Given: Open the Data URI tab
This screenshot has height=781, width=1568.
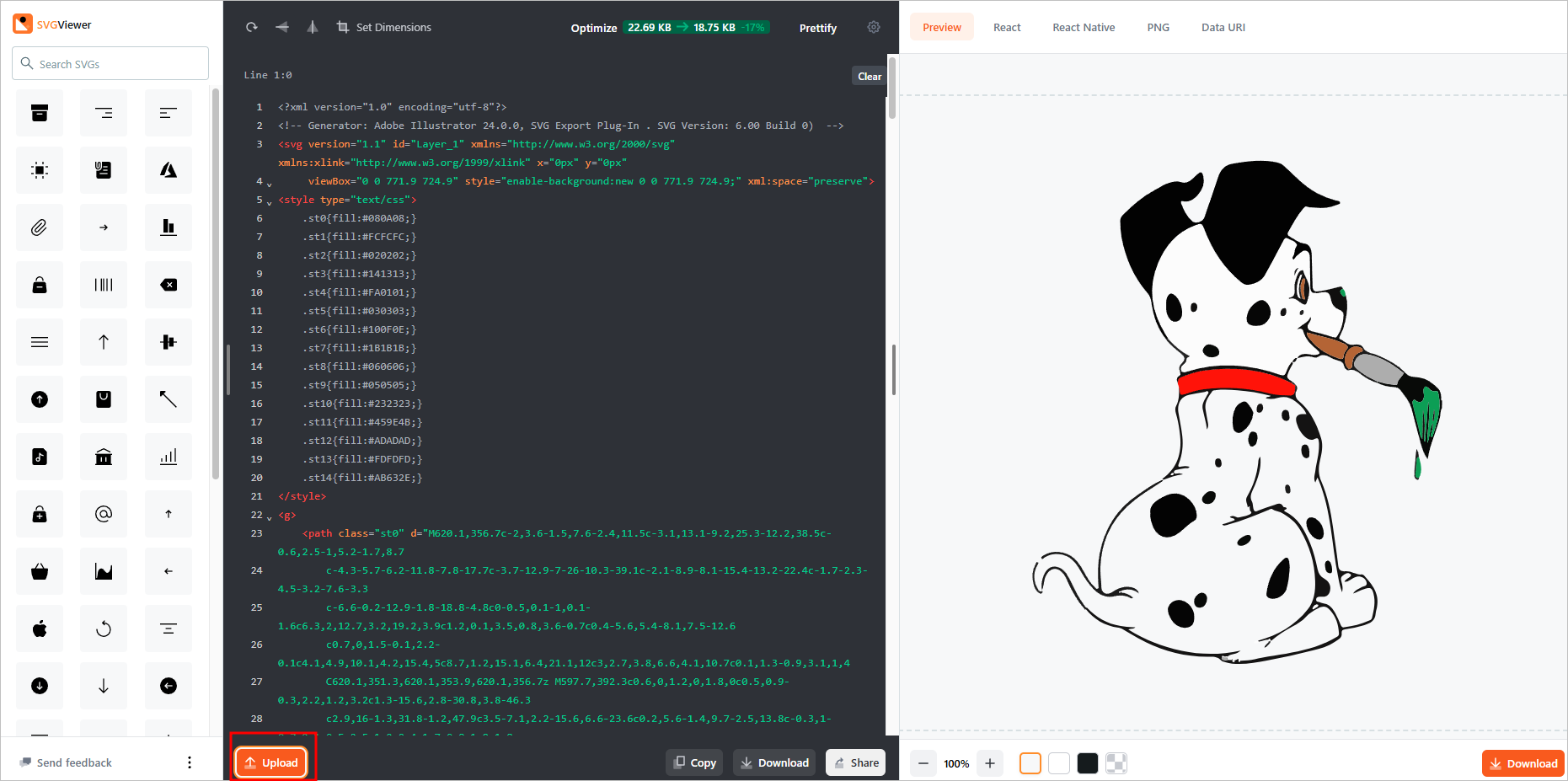Looking at the screenshot, I should [x=1223, y=27].
